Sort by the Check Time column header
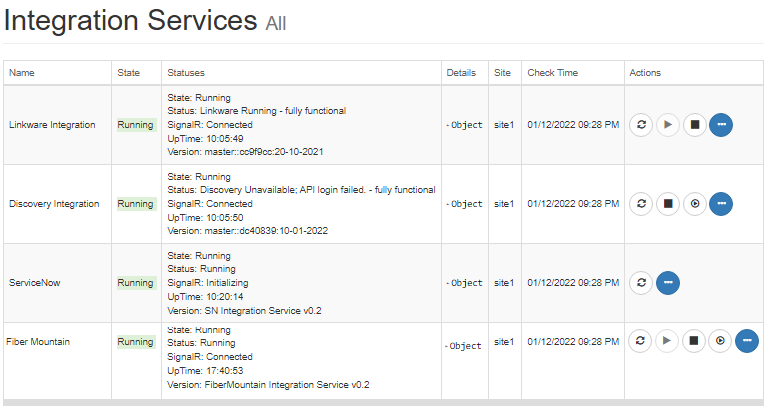The width and height of the screenshot is (767, 408). coord(552,73)
